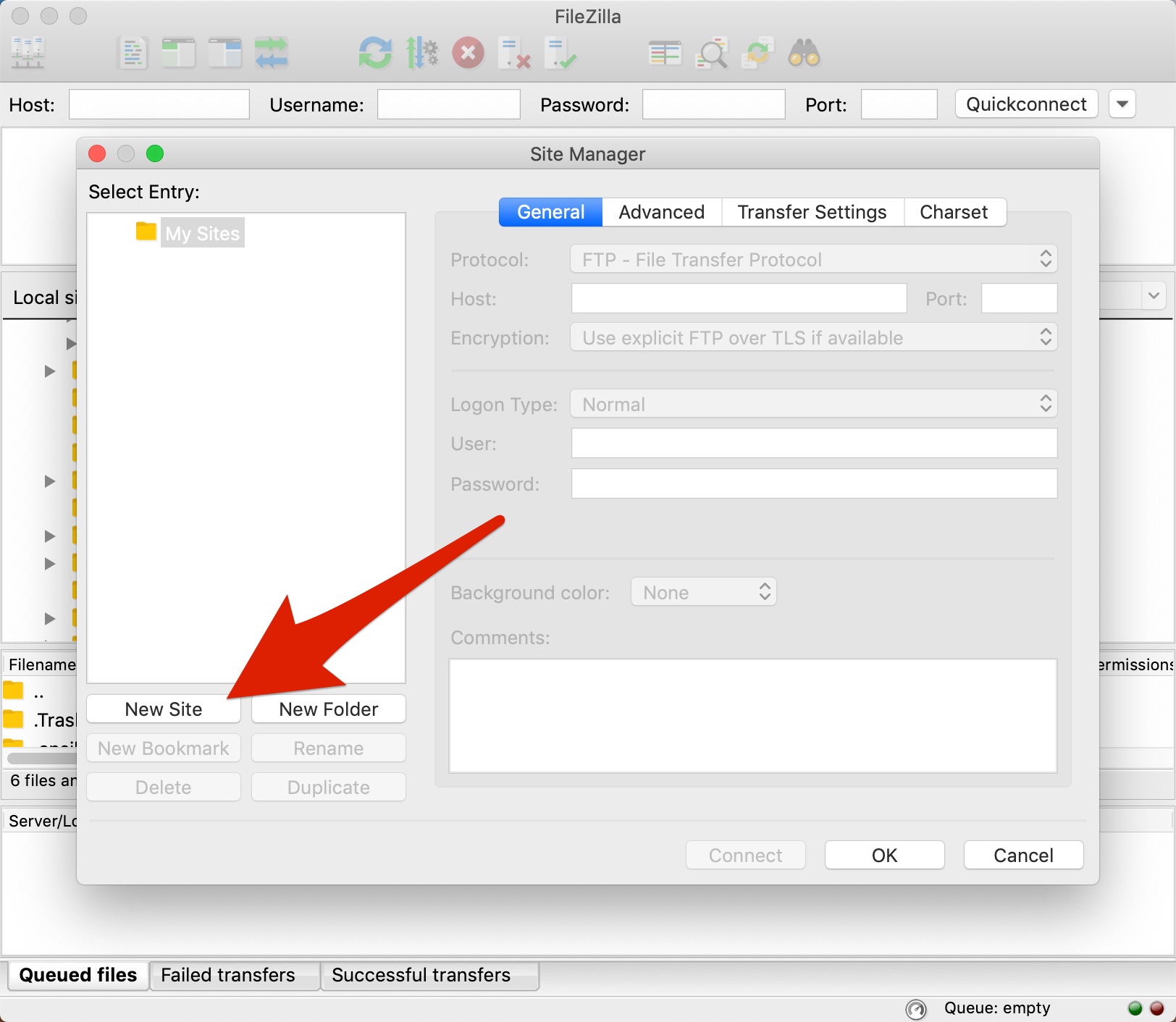Viewport: 1176px width, 1022px height.
Task: Open the Charset tab
Action: (x=954, y=212)
